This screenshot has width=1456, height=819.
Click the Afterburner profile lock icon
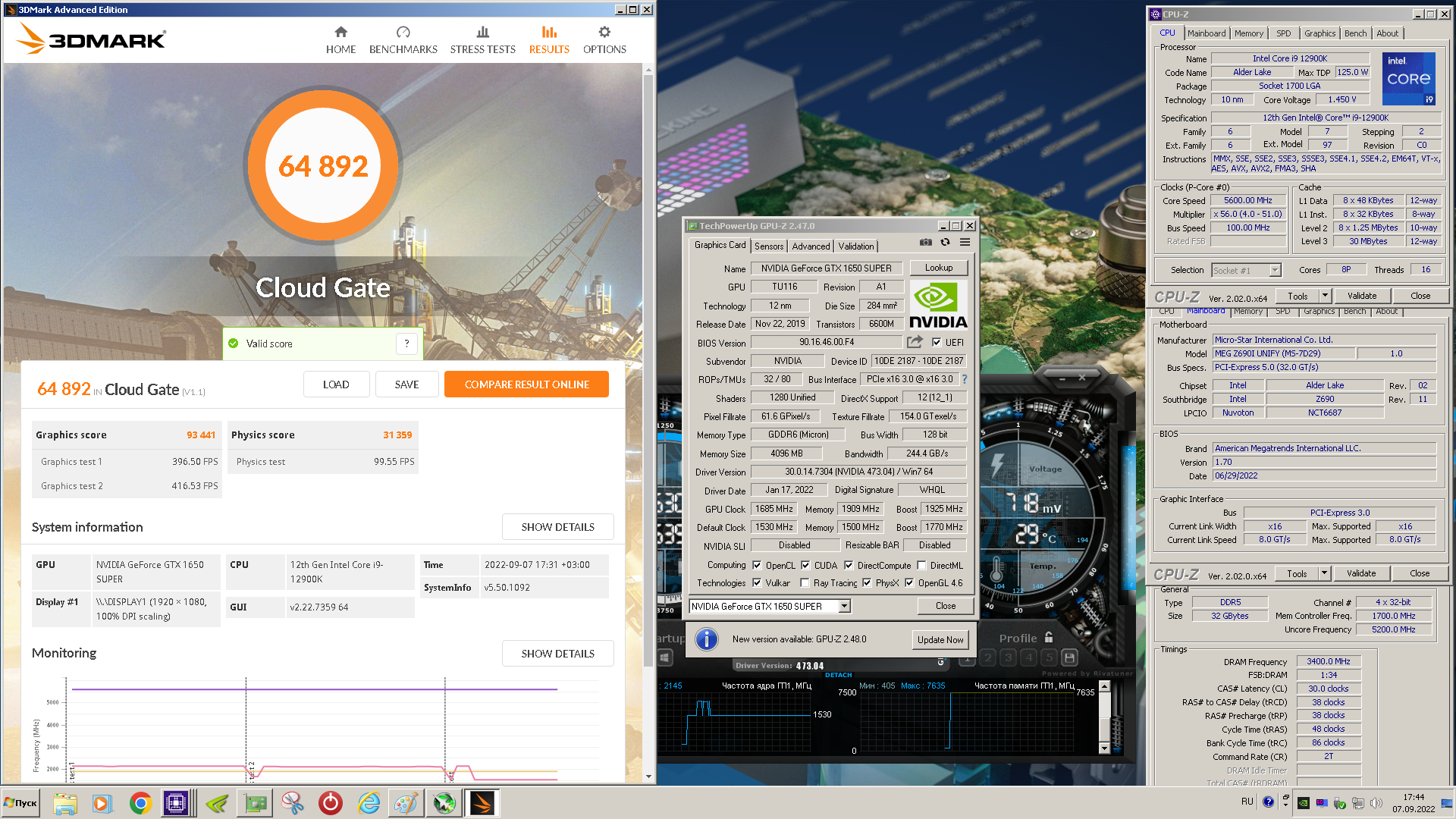click(1049, 638)
